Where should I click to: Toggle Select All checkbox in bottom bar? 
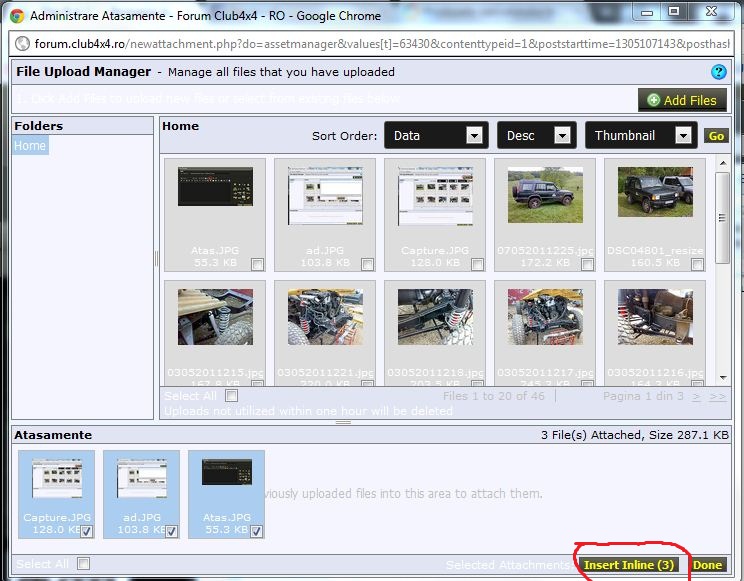84,563
